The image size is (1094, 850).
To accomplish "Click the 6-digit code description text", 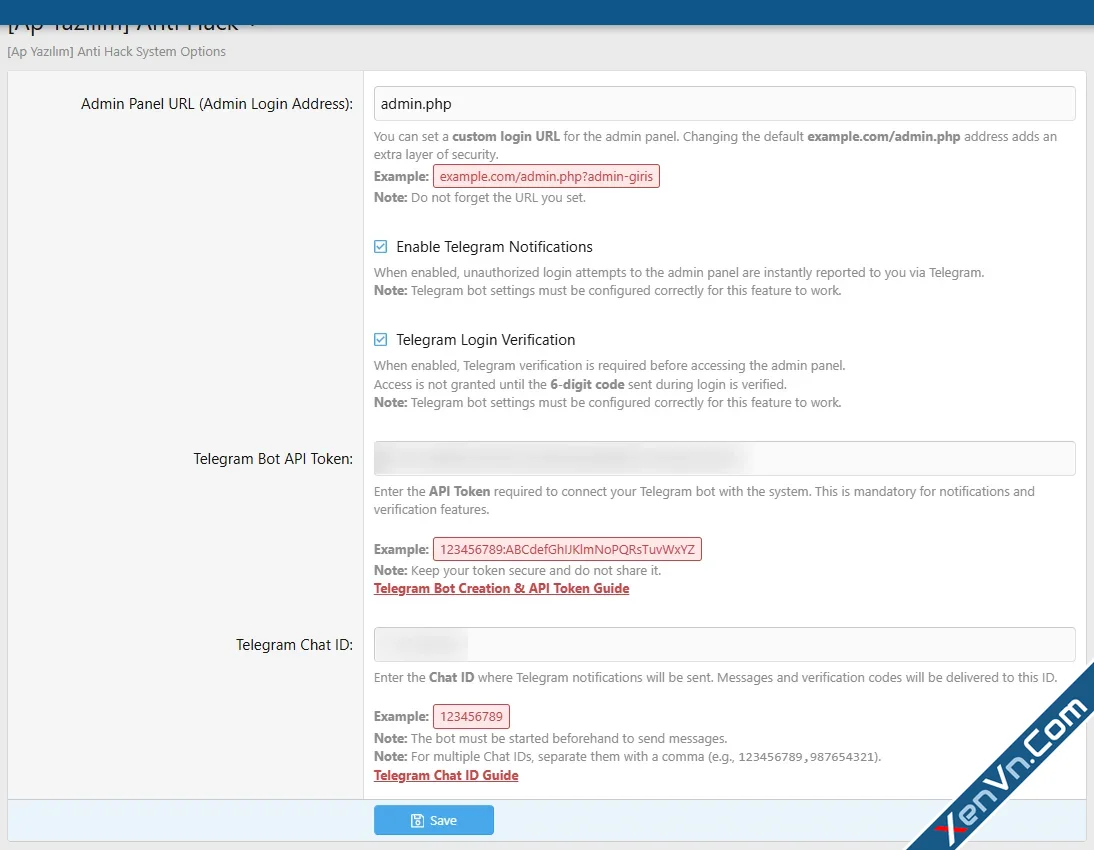I will [580, 385].
